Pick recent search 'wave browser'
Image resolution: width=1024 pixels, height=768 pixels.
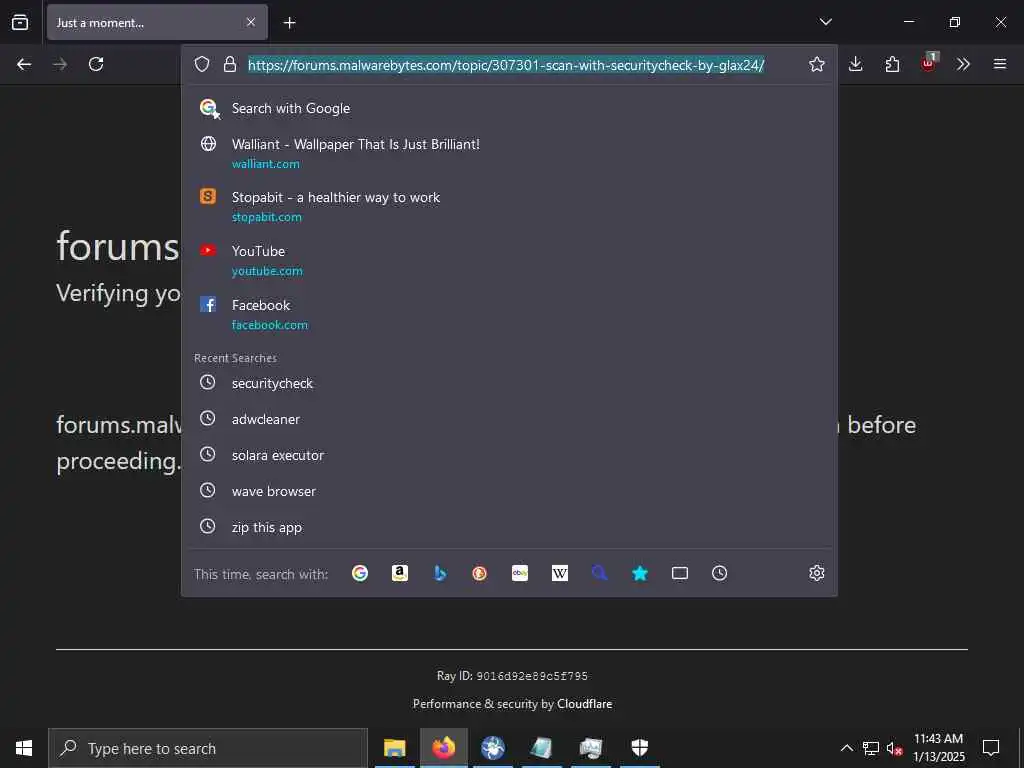click(x=509, y=491)
